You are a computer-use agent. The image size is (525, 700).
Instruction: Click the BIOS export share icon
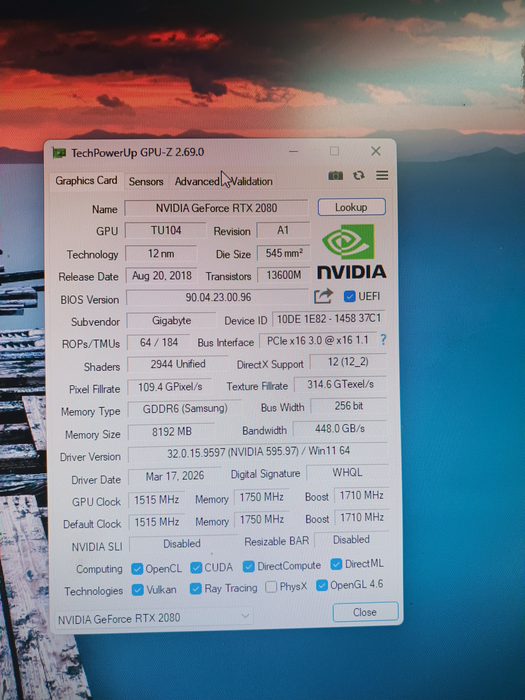323,296
